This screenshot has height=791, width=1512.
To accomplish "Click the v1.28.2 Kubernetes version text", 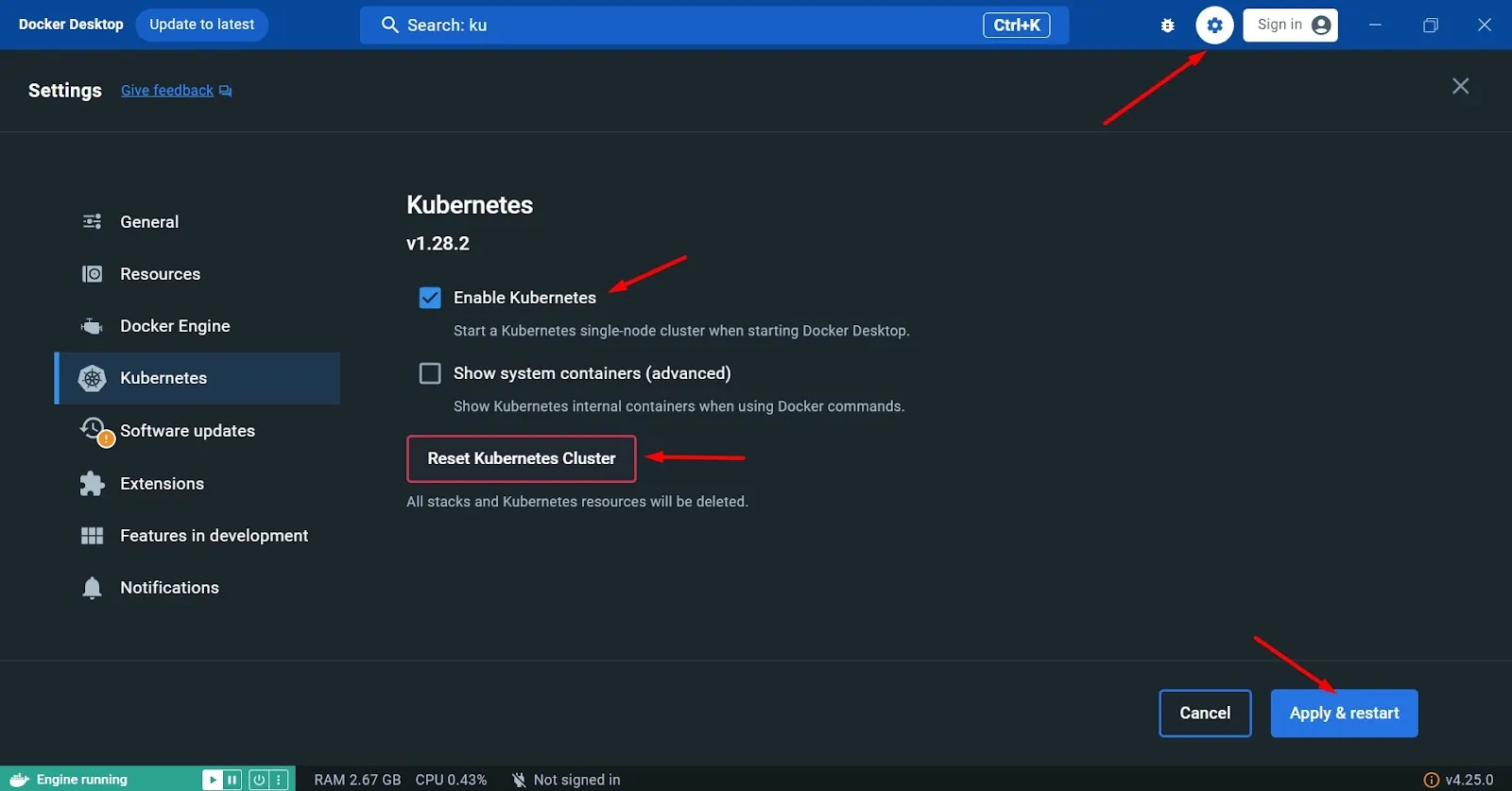I will click(438, 243).
